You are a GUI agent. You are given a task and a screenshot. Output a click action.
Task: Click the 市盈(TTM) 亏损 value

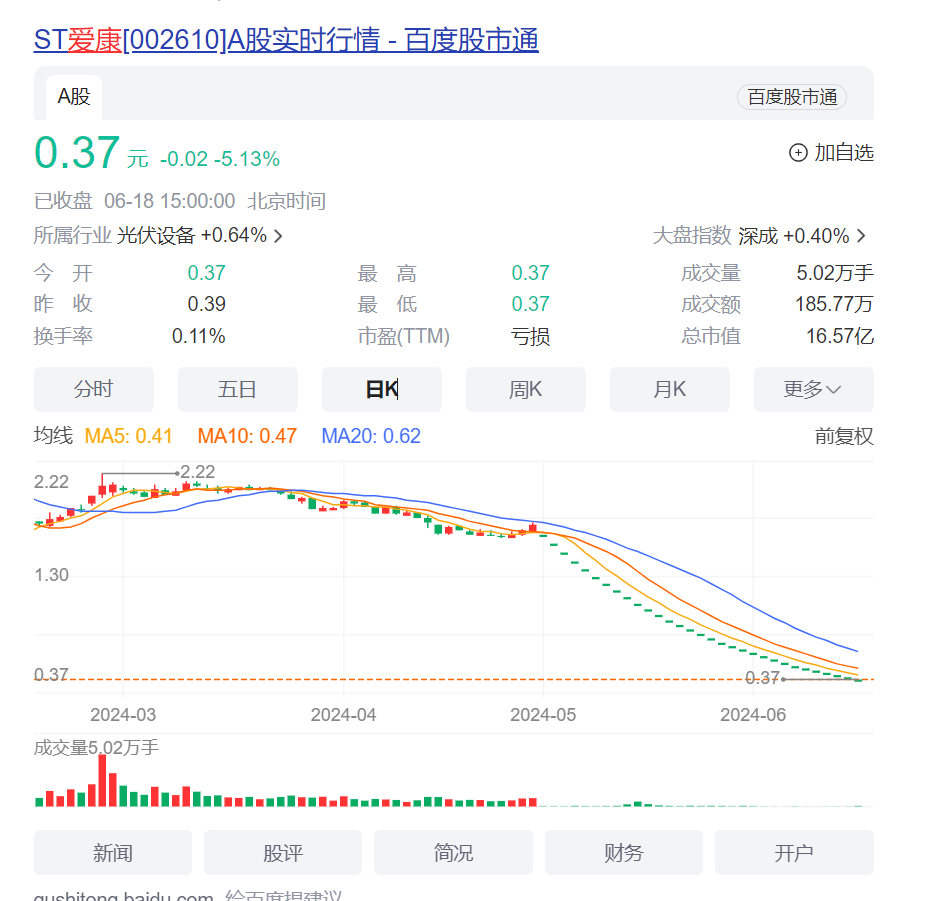530,337
